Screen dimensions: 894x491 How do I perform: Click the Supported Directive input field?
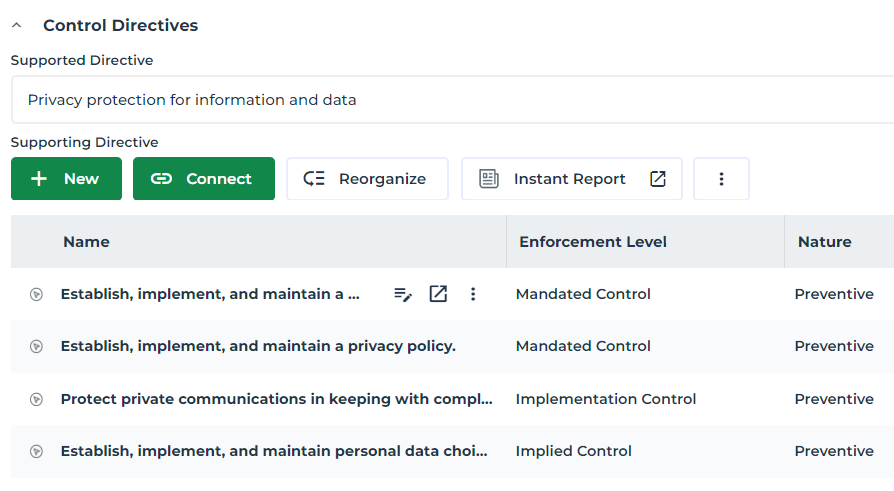pos(450,100)
